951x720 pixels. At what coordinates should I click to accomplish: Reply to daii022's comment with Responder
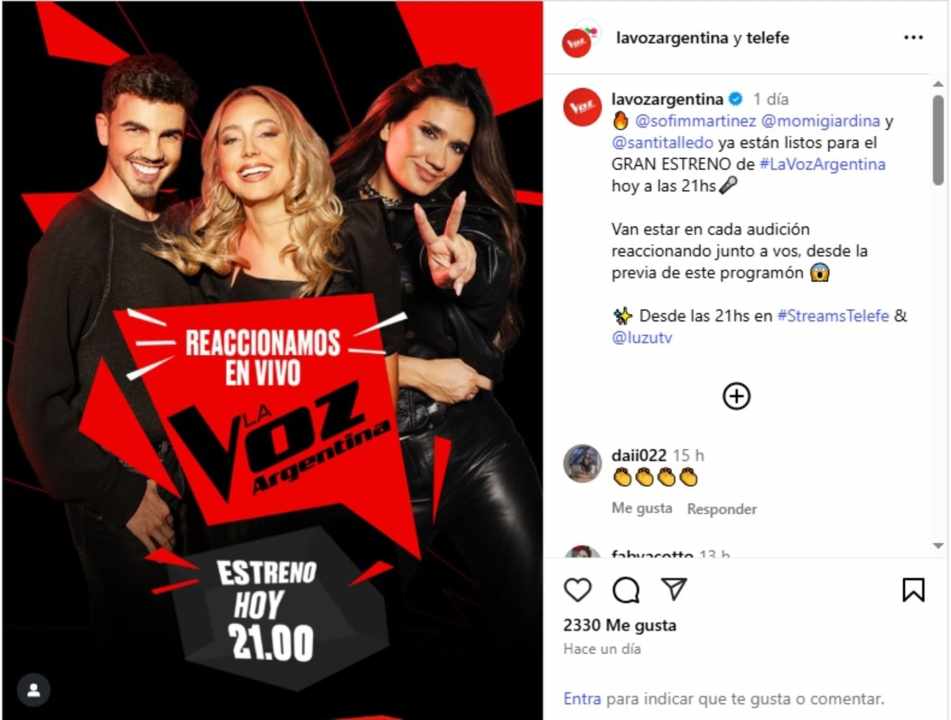pos(722,509)
